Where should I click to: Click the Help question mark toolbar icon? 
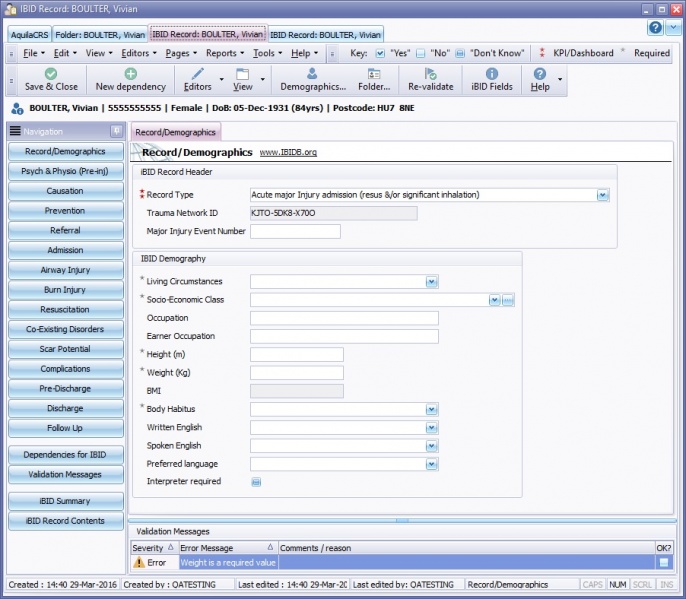pyautogui.click(x=540, y=74)
